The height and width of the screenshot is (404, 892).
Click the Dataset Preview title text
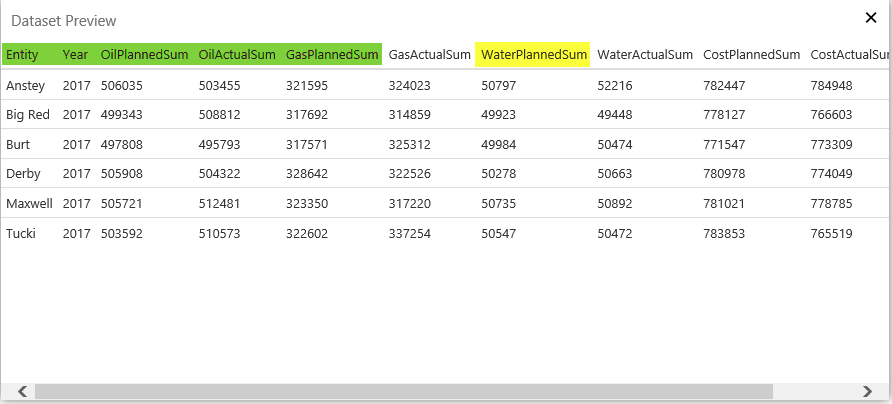coord(63,20)
